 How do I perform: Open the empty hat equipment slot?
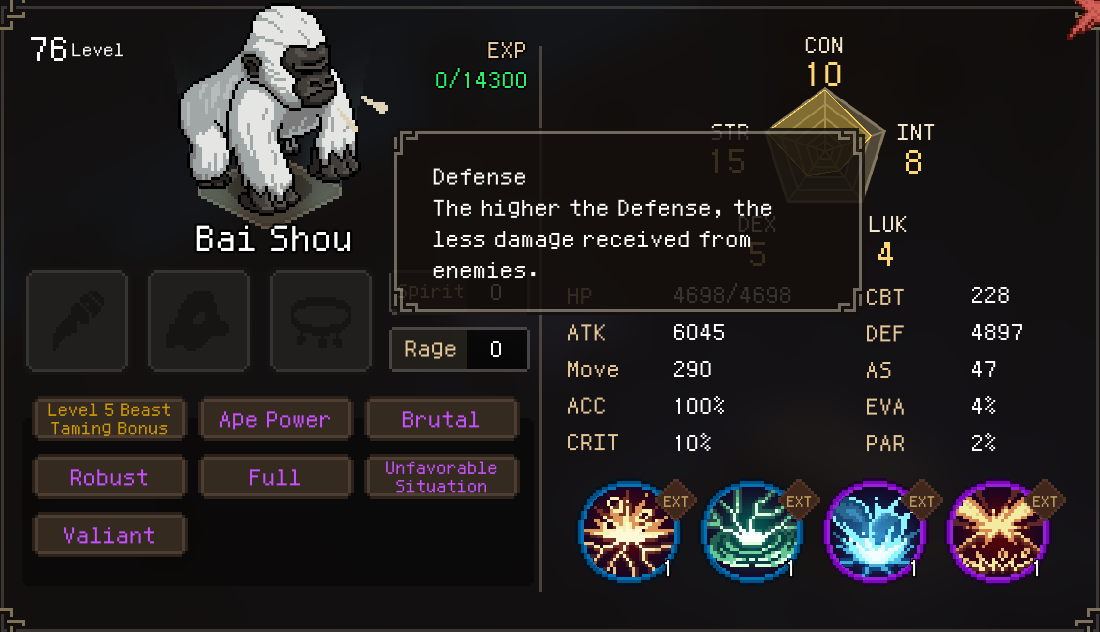(x=199, y=321)
